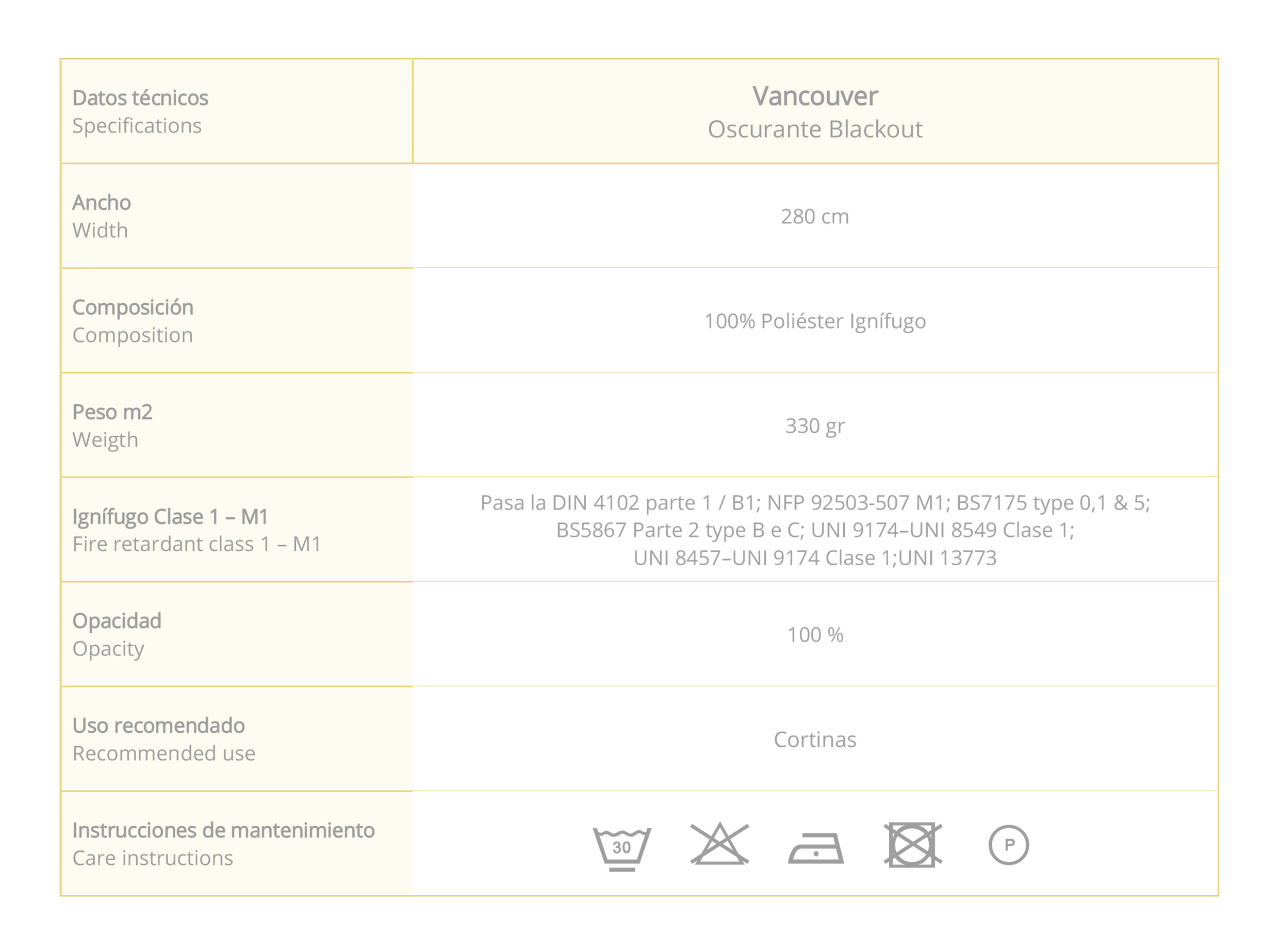Click the 30° wash care symbol
The image size is (1279, 952).
[x=621, y=848]
